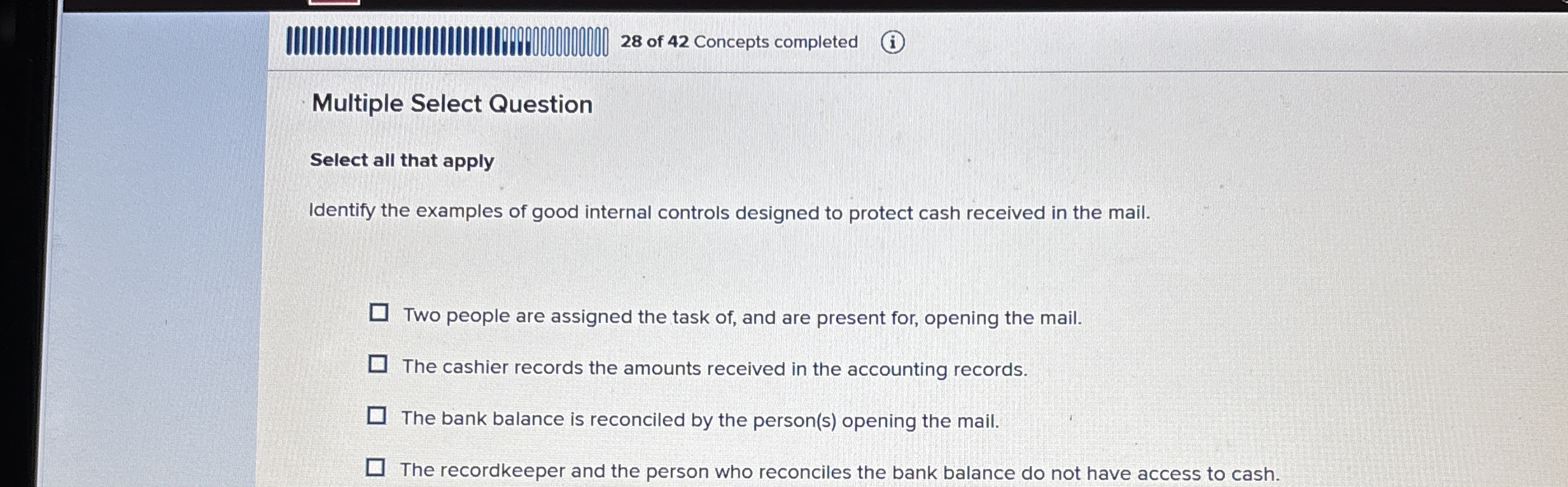Check the 'Two people are assigned' option
This screenshot has width=1568, height=487.
pos(379,312)
